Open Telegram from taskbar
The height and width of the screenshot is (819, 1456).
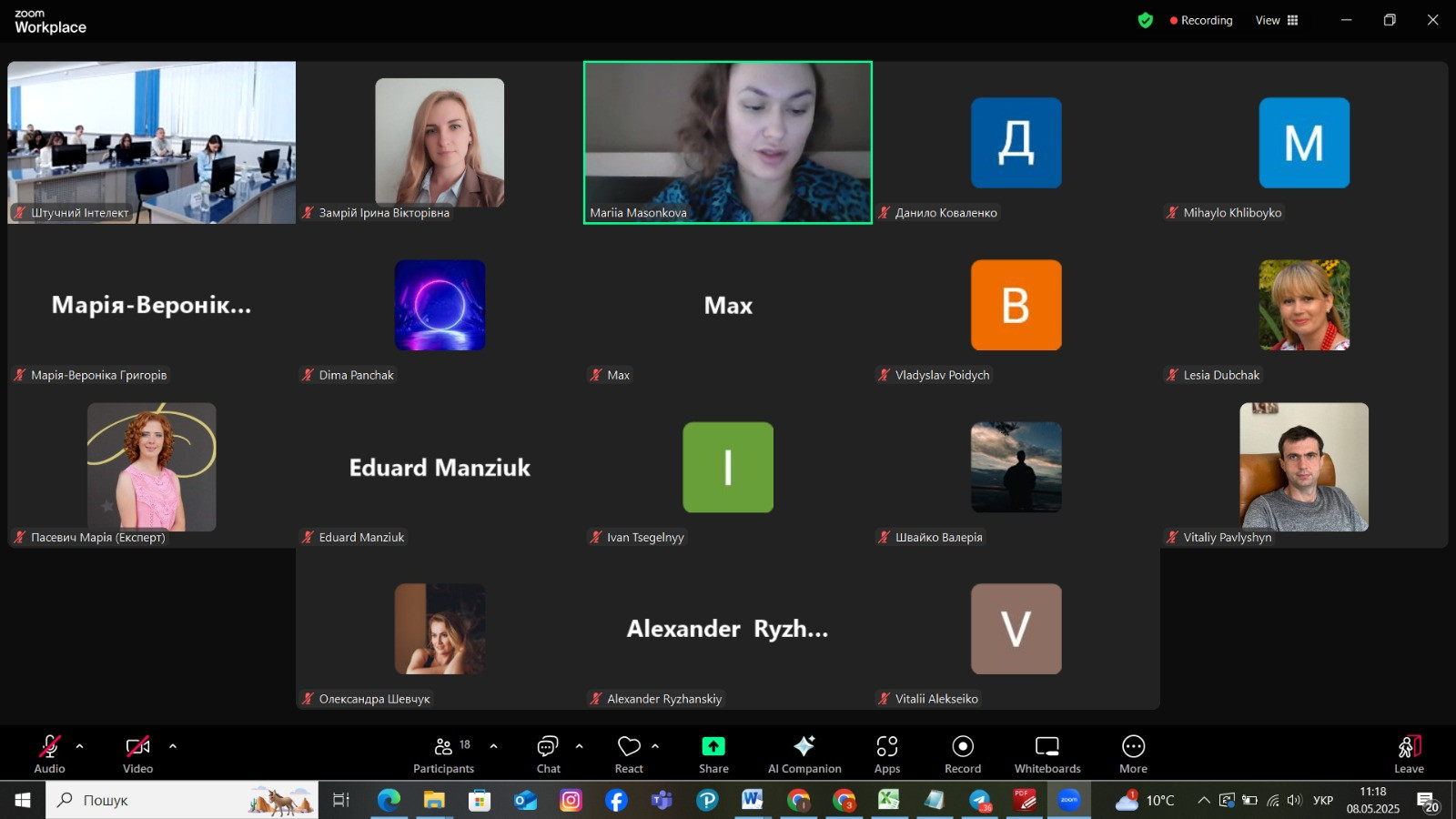[980, 800]
